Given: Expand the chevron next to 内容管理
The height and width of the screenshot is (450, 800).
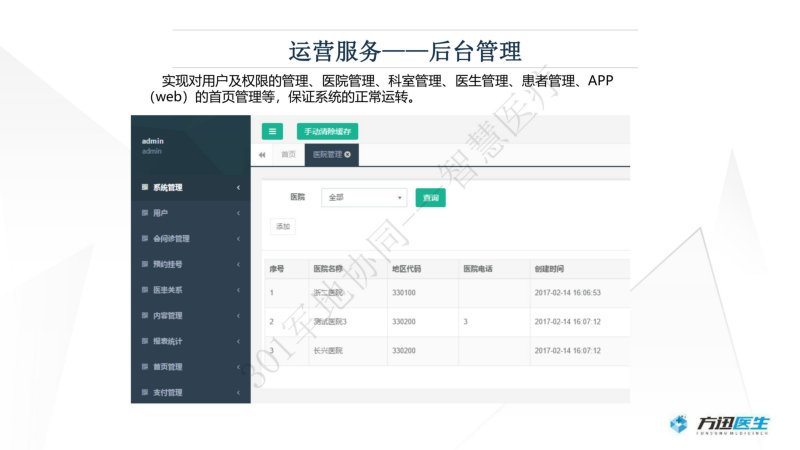Looking at the screenshot, I should (x=238, y=315).
